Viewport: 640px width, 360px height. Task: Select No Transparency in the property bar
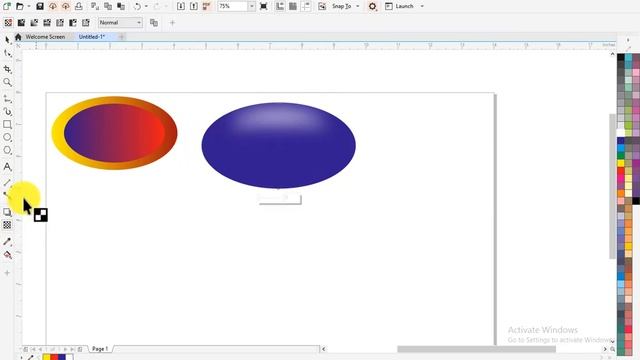pos(8,22)
